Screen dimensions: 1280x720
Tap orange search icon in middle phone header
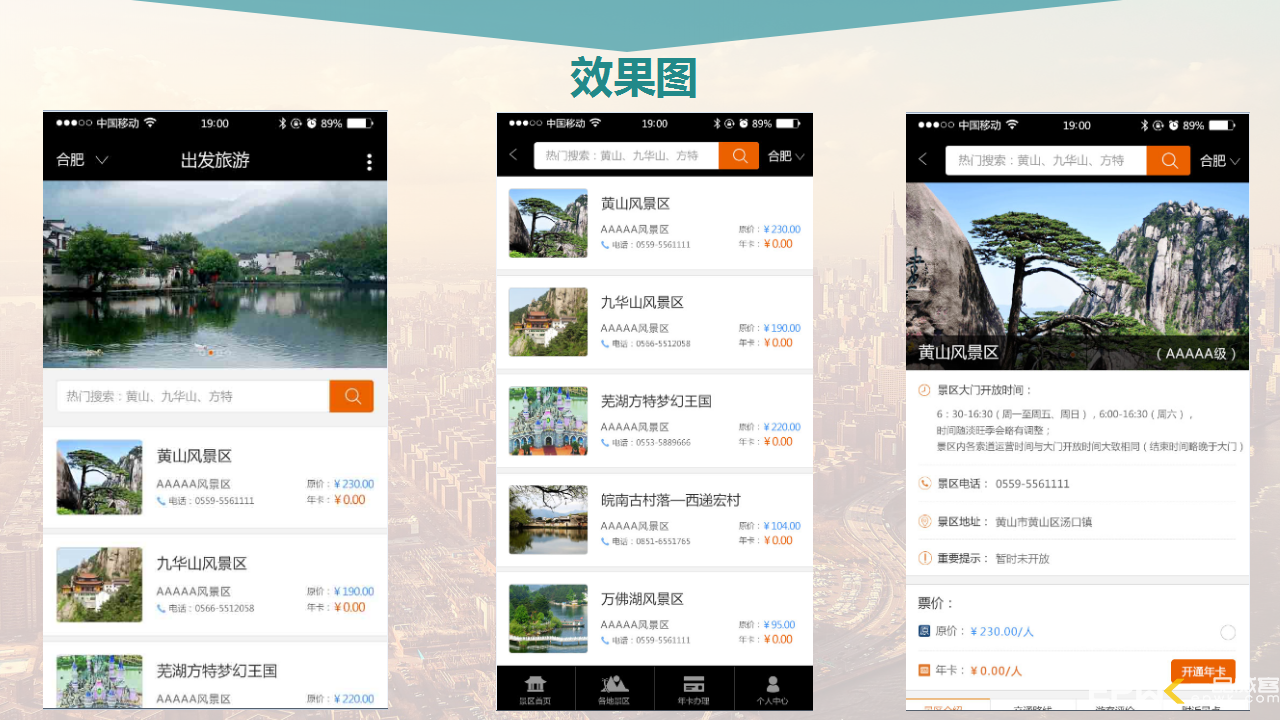[739, 156]
